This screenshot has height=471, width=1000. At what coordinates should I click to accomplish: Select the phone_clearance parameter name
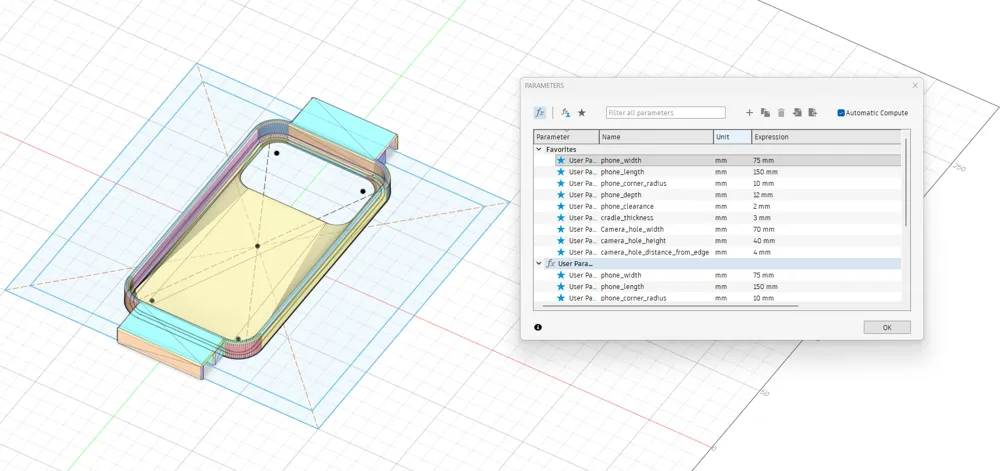tap(627, 207)
